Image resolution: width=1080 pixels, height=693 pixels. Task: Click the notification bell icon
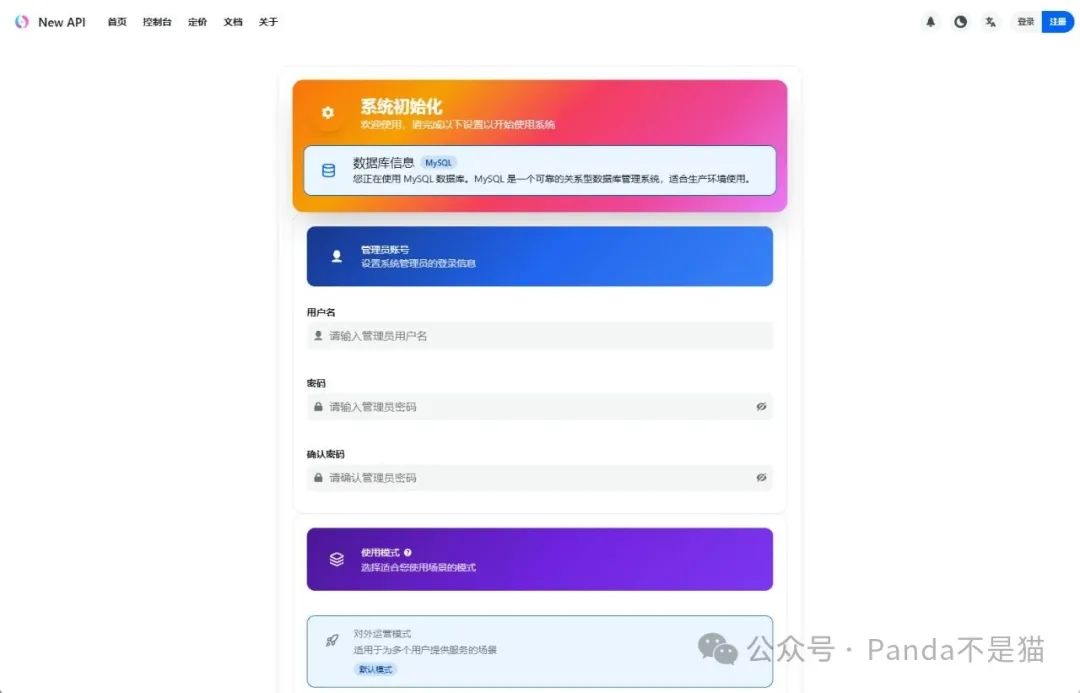tap(931, 21)
